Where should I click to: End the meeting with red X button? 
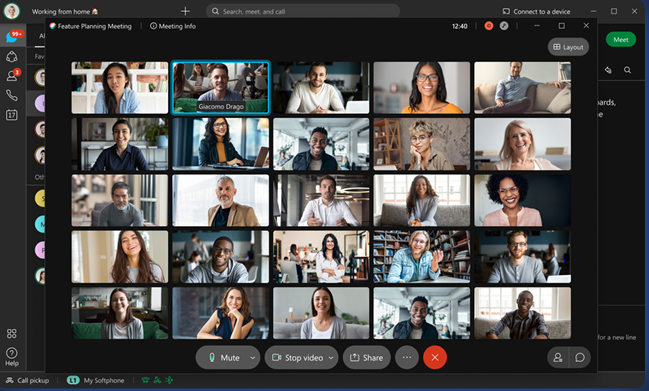click(435, 357)
